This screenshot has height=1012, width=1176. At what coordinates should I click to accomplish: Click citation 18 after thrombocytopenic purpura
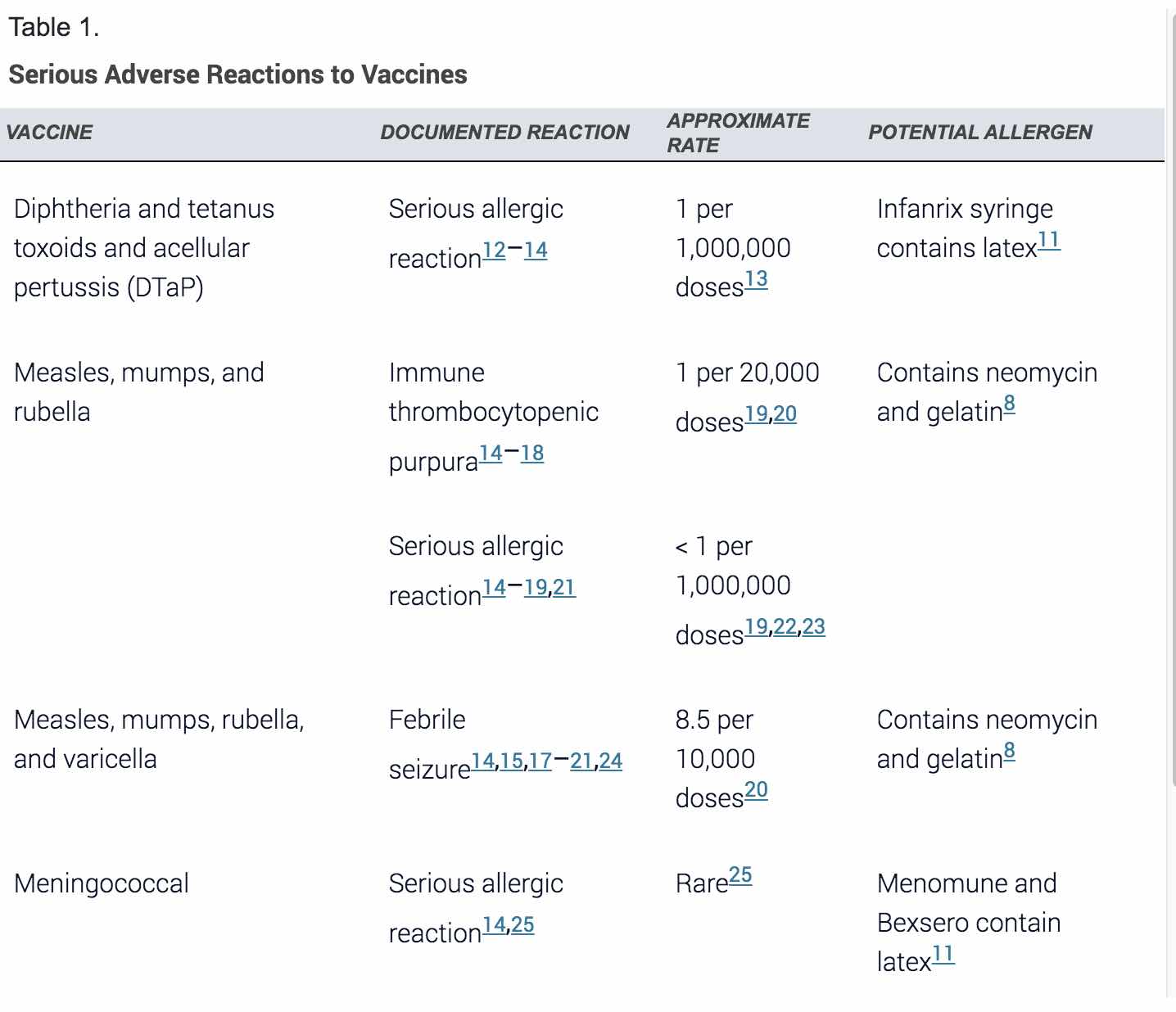coord(531,453)
